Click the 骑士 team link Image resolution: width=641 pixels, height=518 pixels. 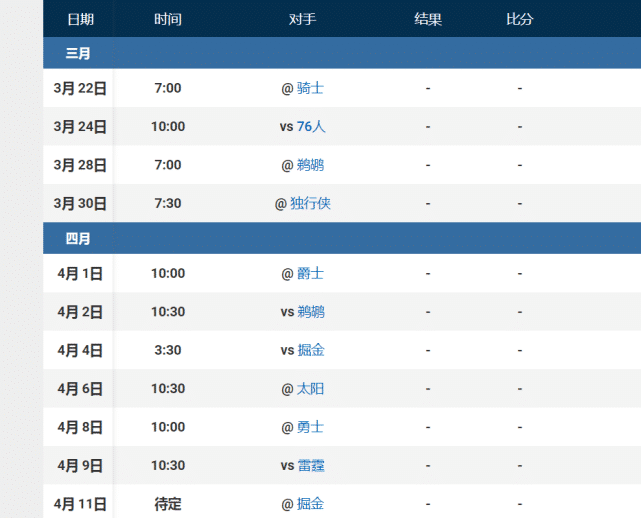pos(310,88)
